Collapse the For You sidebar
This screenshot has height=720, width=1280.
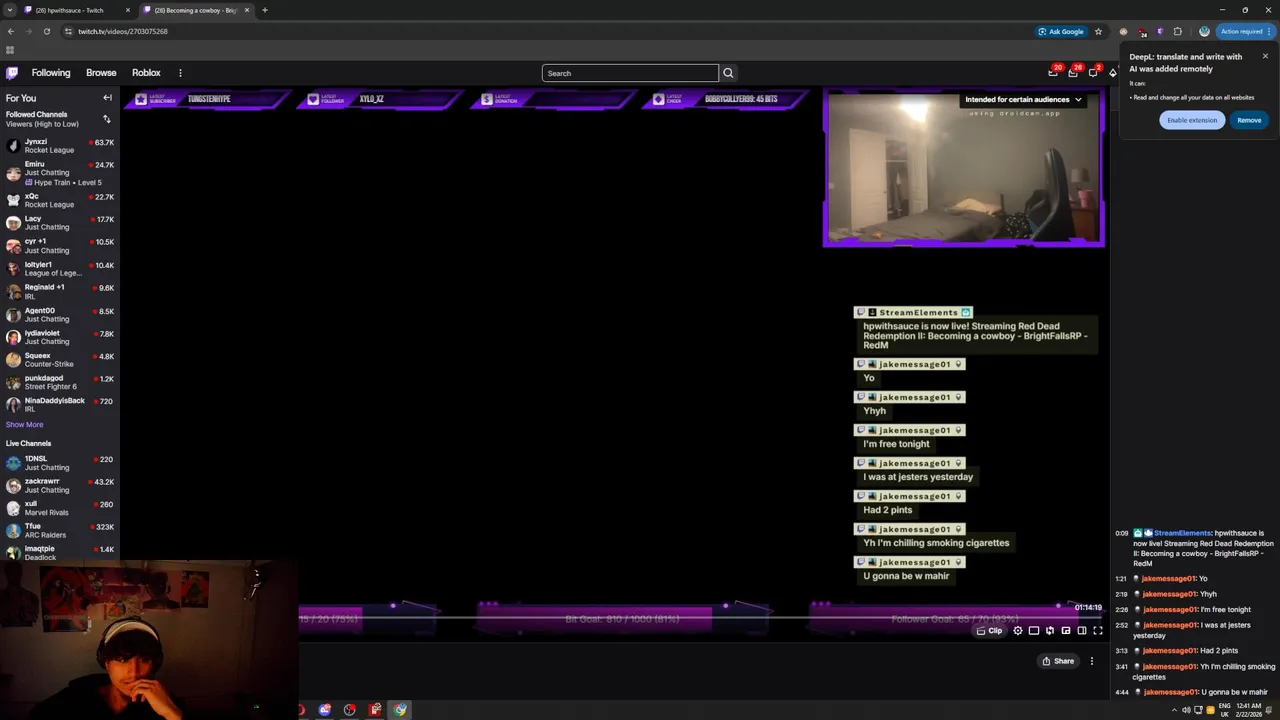(x=107, y=98)
